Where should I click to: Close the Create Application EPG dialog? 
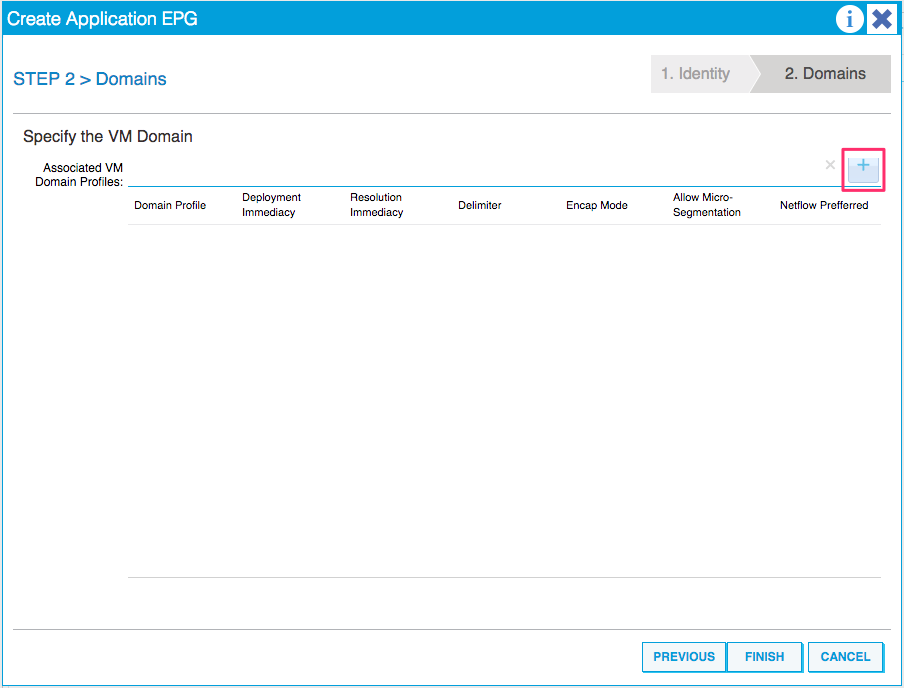pos(882,19)
